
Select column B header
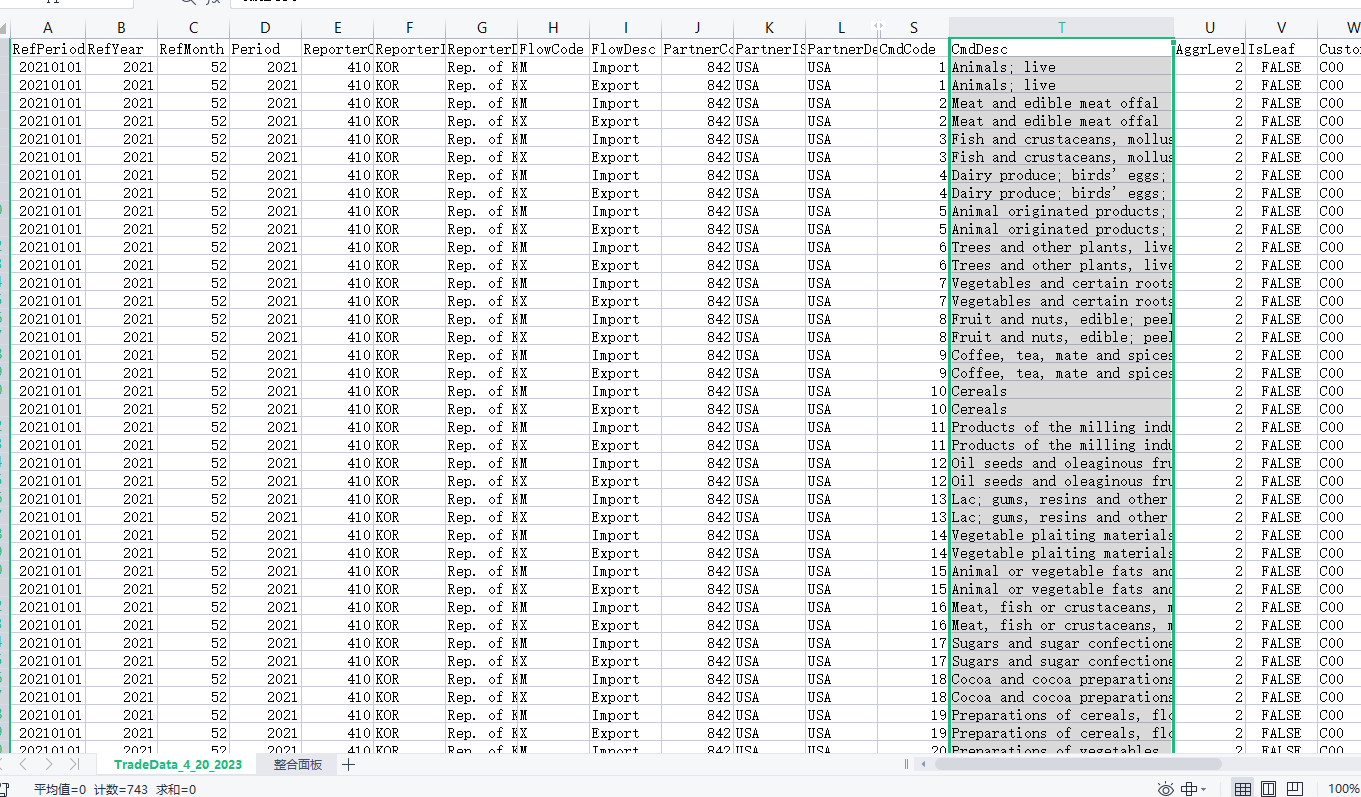tap(121, 28)
